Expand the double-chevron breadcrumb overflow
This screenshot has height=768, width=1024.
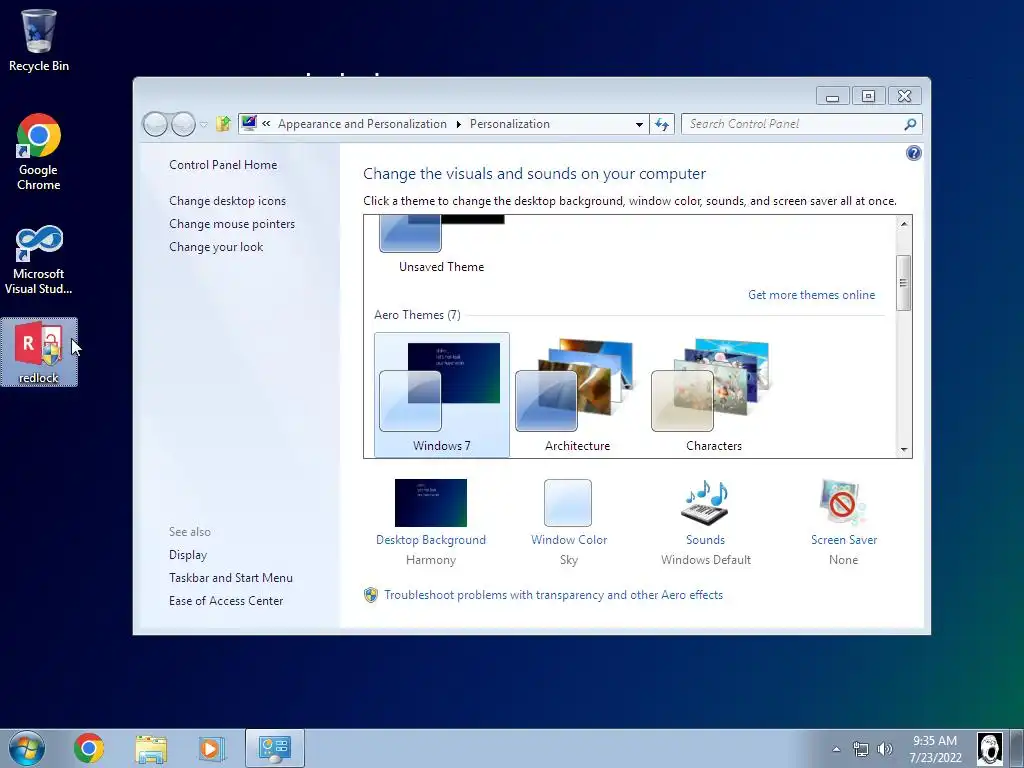tap(266, 123)
